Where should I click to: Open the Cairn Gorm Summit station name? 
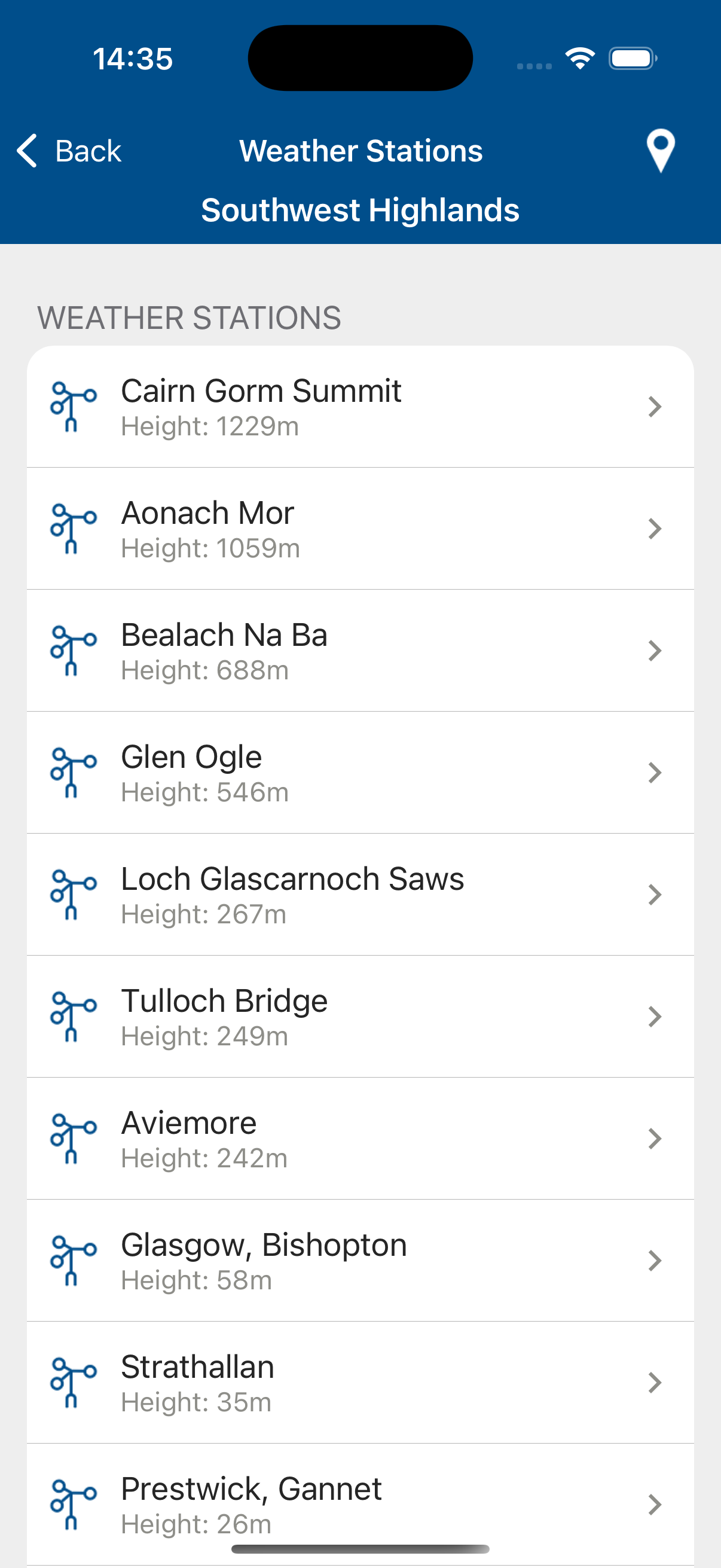[261, 391]
